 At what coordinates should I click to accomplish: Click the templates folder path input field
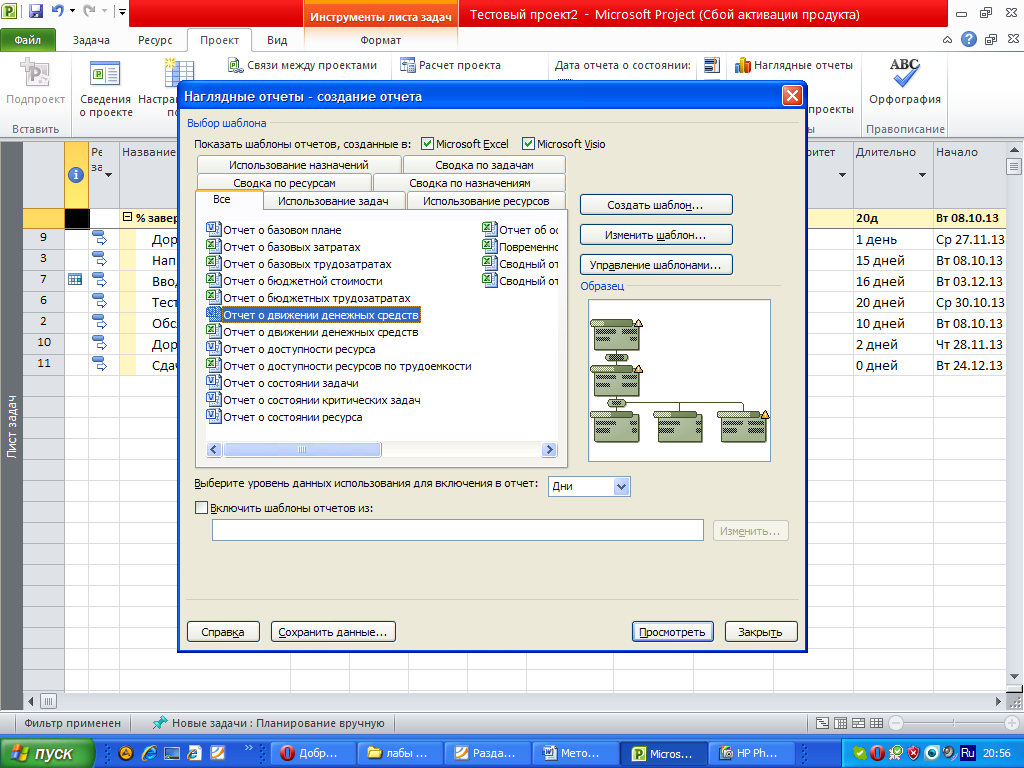coord(457,530)
